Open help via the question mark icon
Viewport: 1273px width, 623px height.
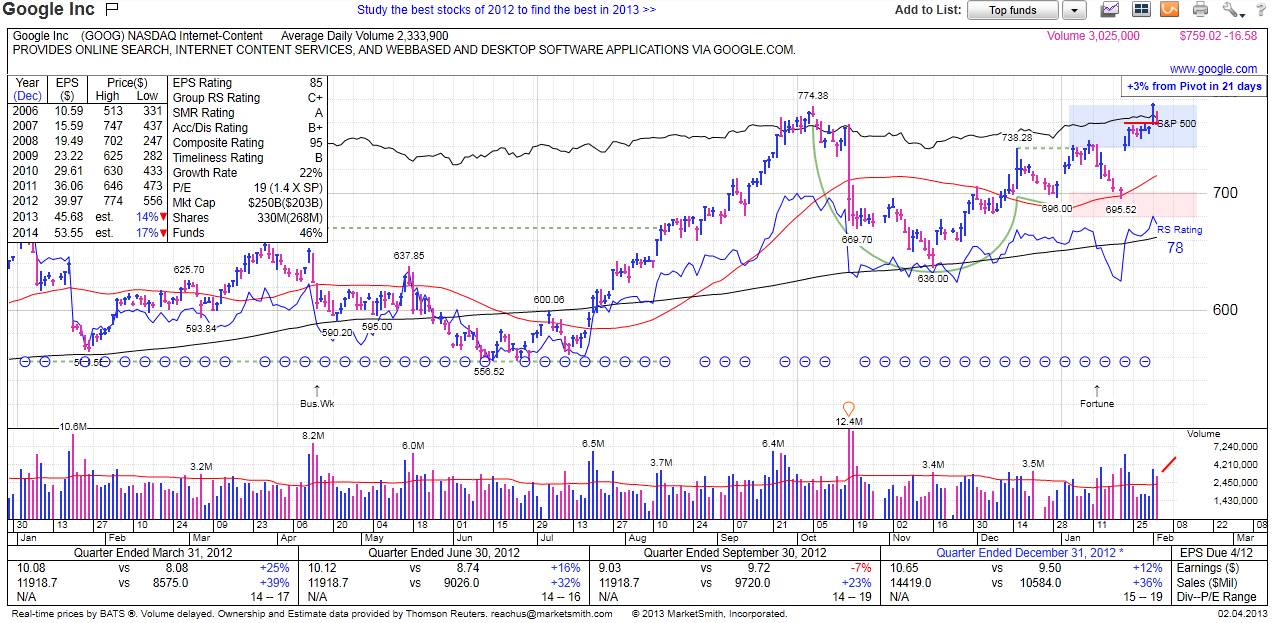1260,10
